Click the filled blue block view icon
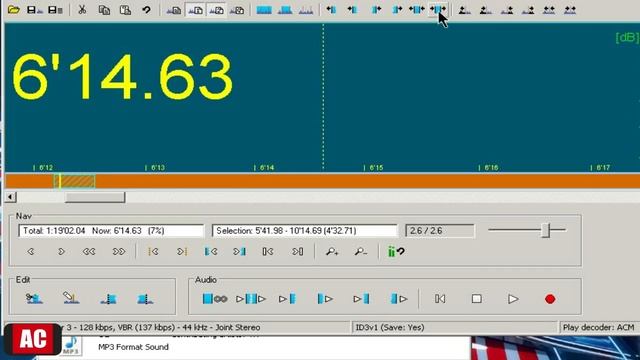Viewport: 640px width, 360px height. (264, 9)
